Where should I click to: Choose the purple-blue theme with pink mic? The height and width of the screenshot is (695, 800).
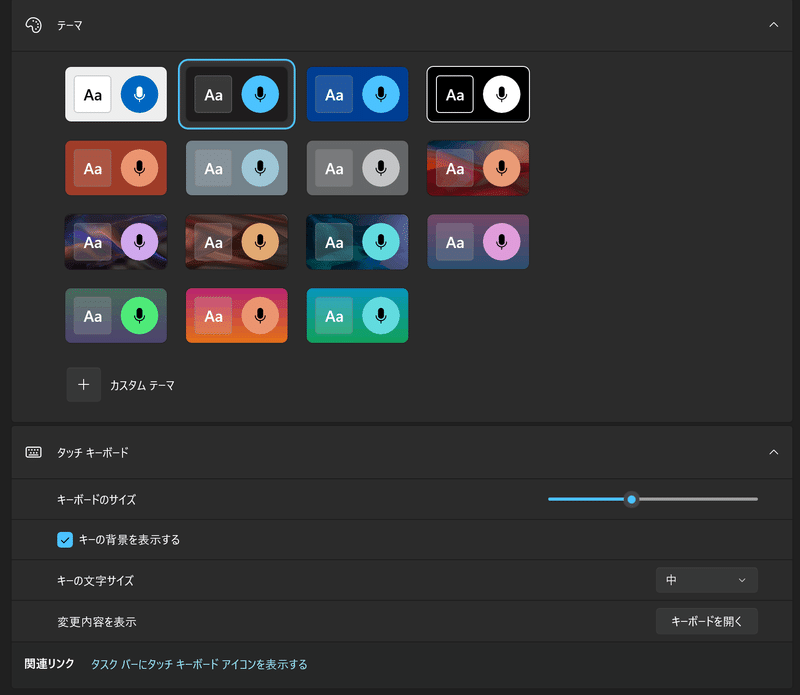pyautogui.click(x=478, y=242)
